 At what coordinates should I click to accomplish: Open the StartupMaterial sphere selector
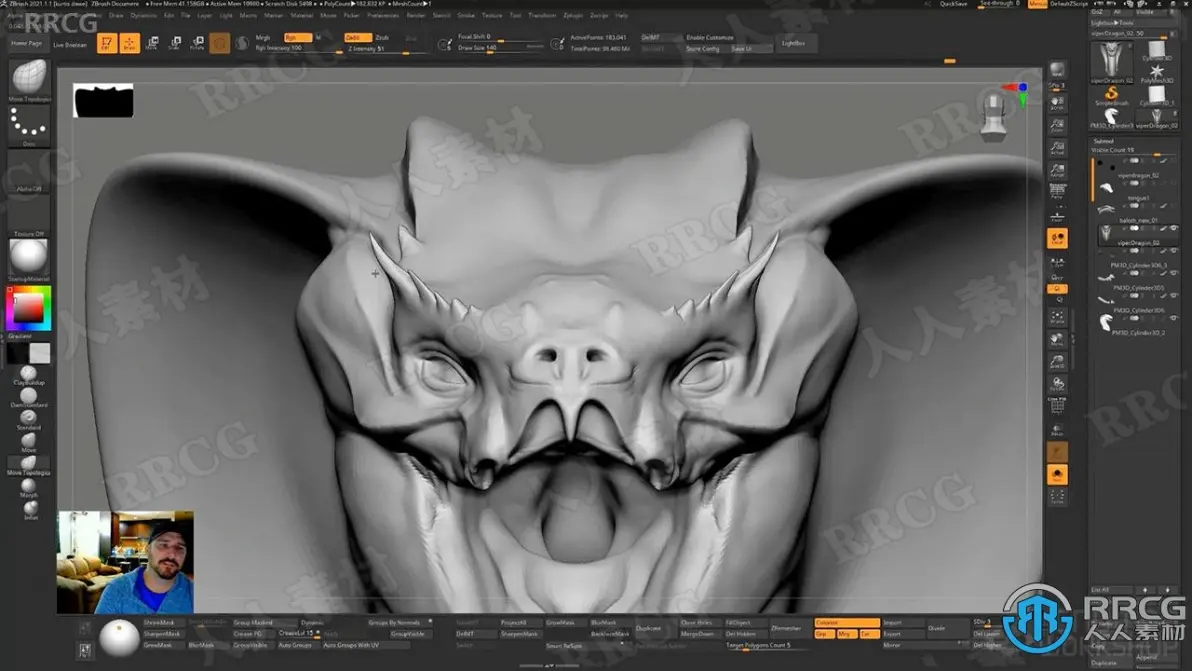pyautogui.click(x=29, y=258)
